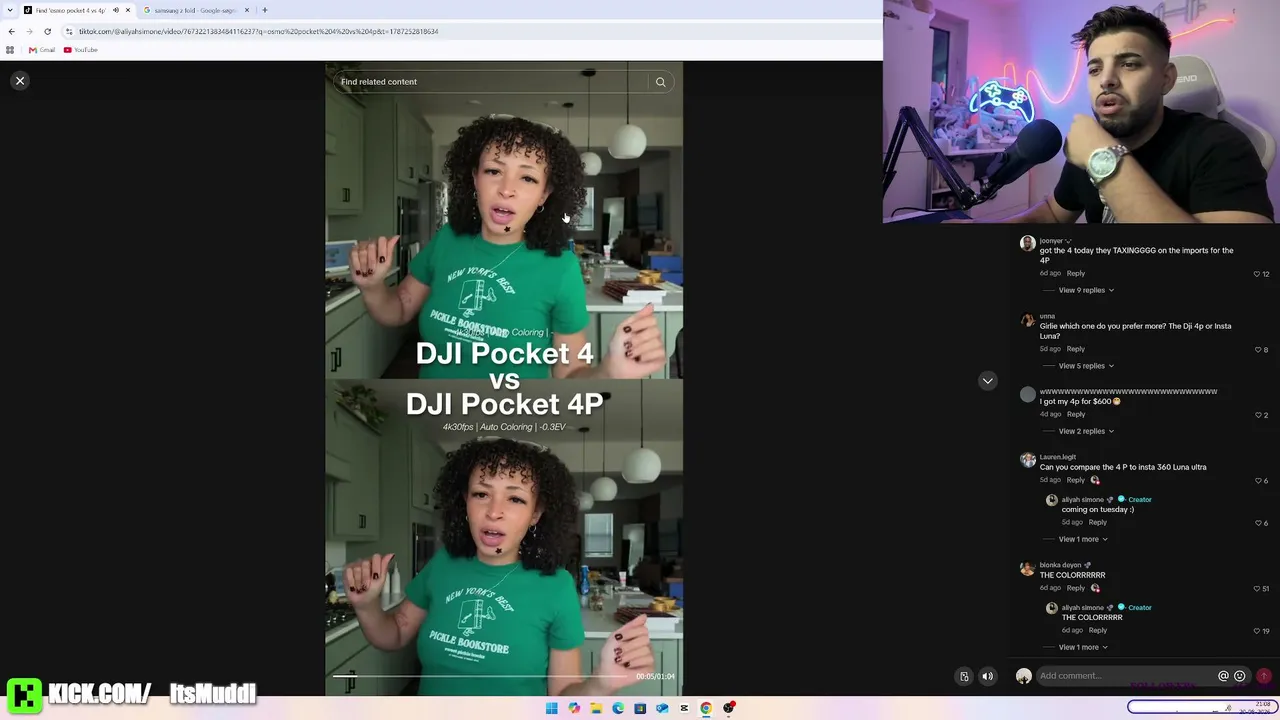The width and height of the screenshot is (1280, 720).
Task: Open the YouTube bookmark
Action: click(81, 50)
